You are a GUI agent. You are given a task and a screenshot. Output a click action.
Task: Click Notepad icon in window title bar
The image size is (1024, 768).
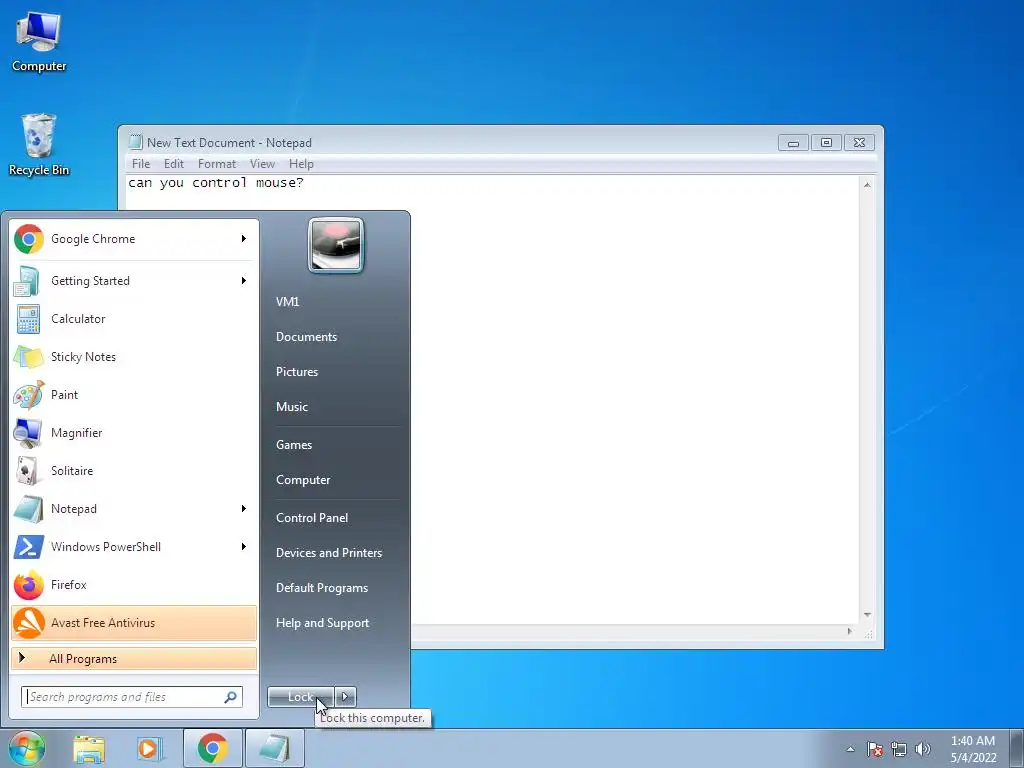[136, 142]
